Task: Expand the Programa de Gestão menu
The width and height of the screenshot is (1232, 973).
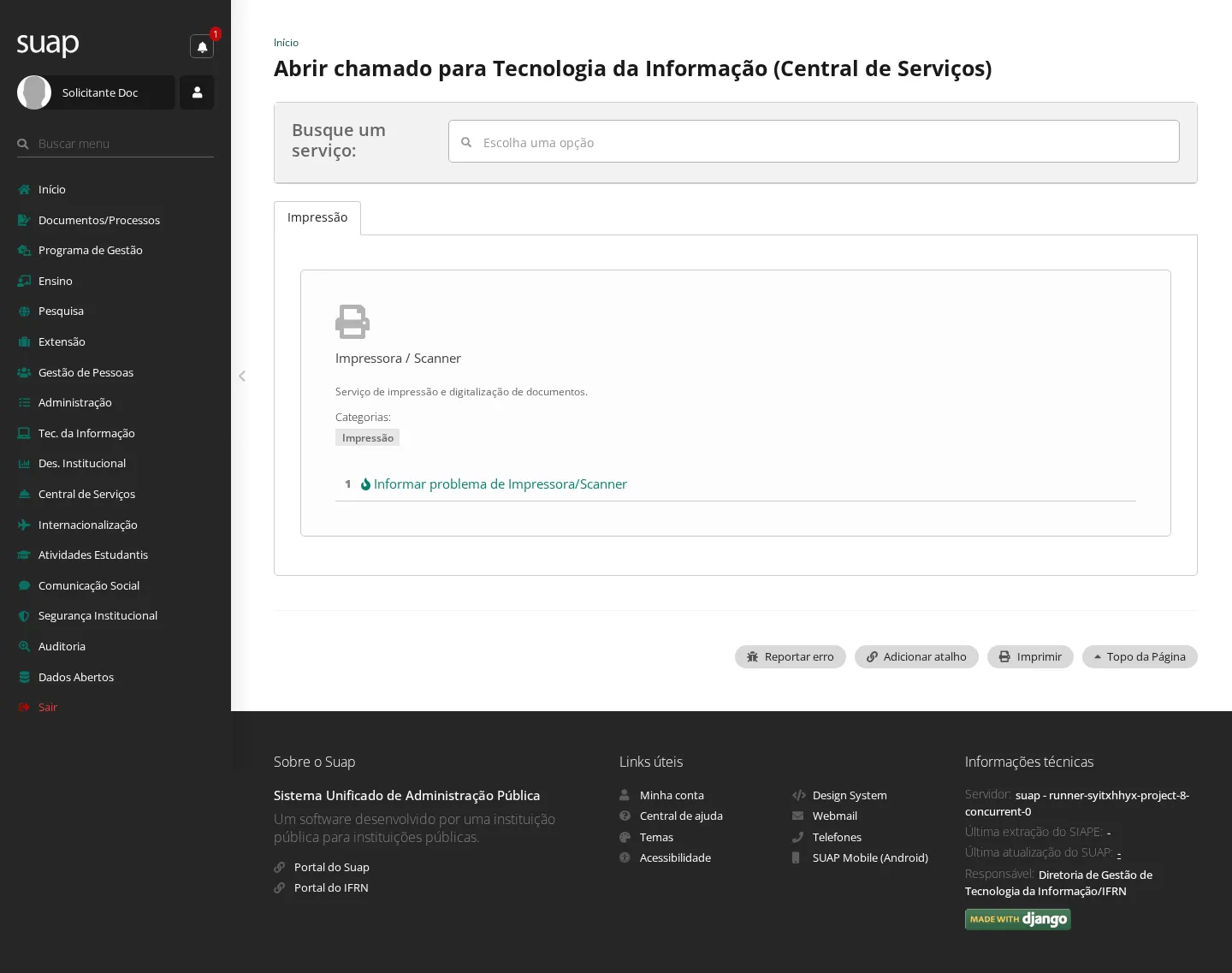Action: 115,250
